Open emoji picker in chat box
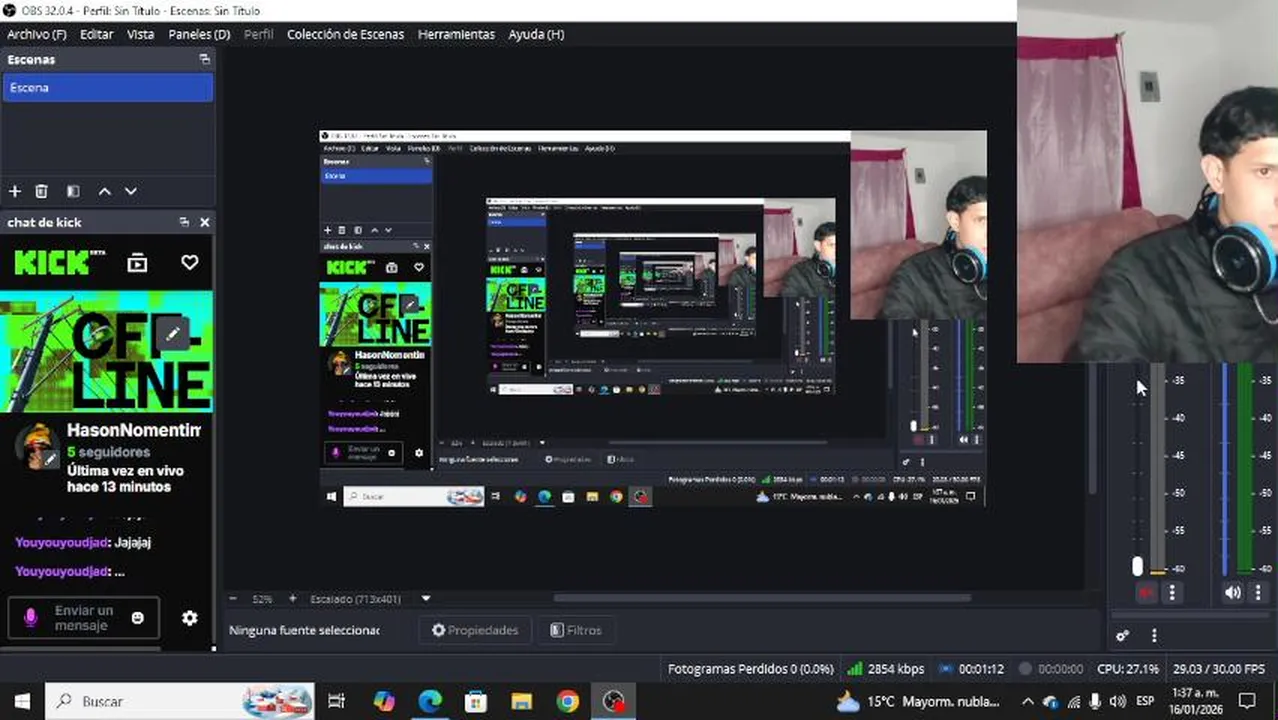This screenshot has width=1278, height=720. point(138,618)
